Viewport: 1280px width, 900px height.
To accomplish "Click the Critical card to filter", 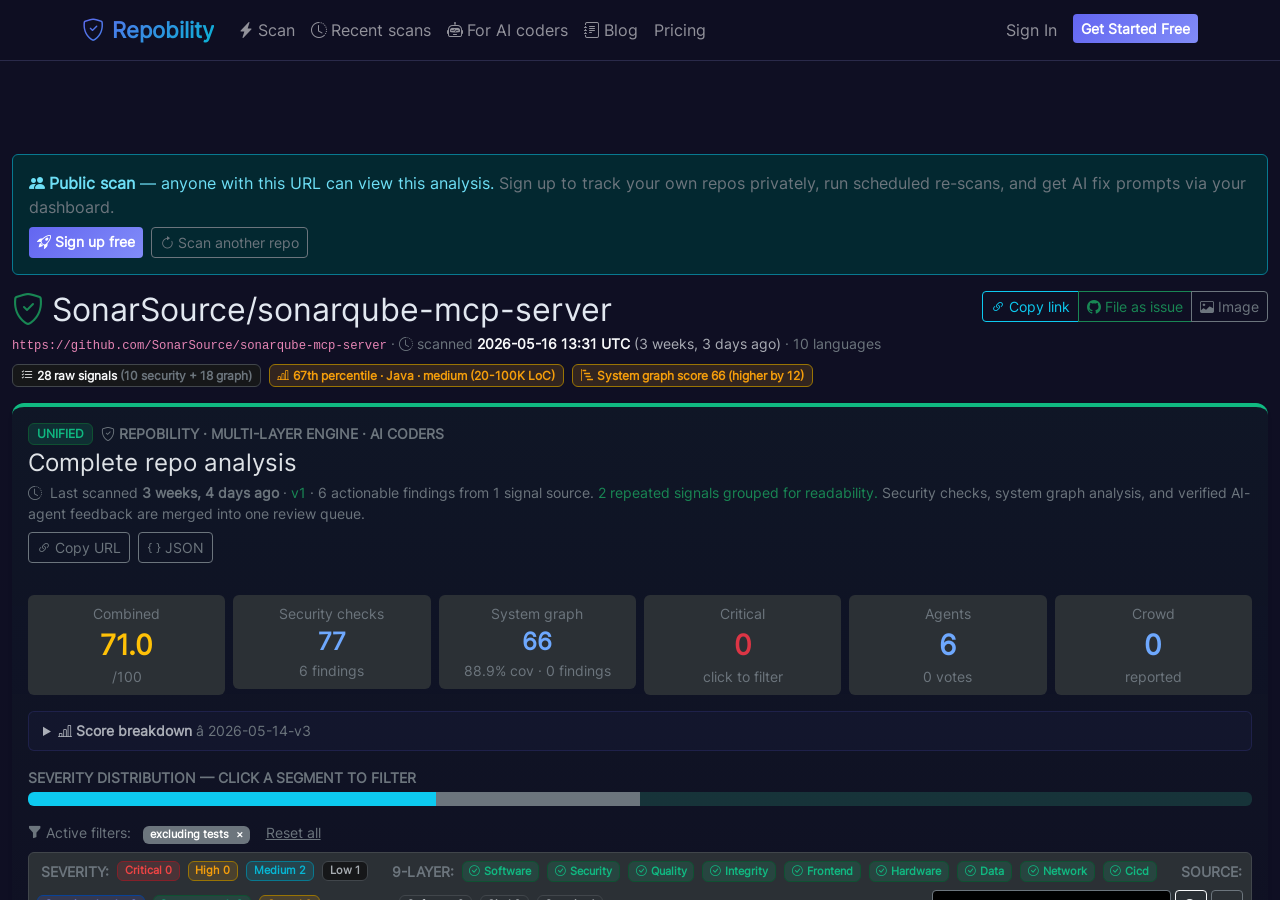I will coord(742,645).
